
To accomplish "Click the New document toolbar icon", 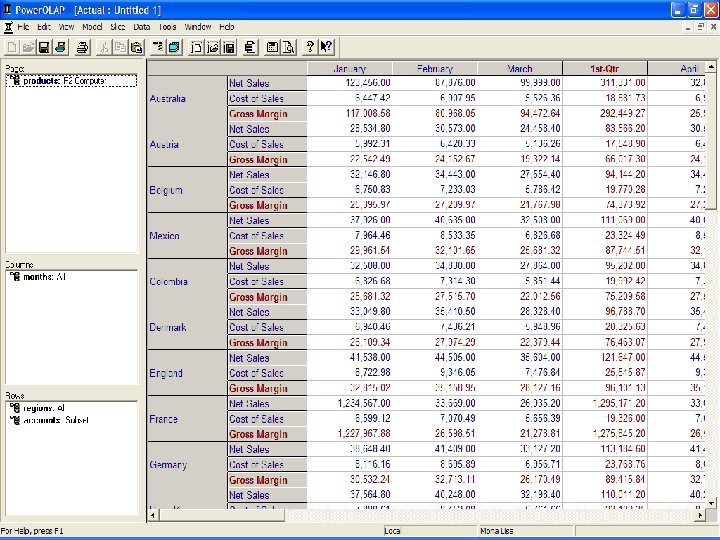I will (12, 47).
